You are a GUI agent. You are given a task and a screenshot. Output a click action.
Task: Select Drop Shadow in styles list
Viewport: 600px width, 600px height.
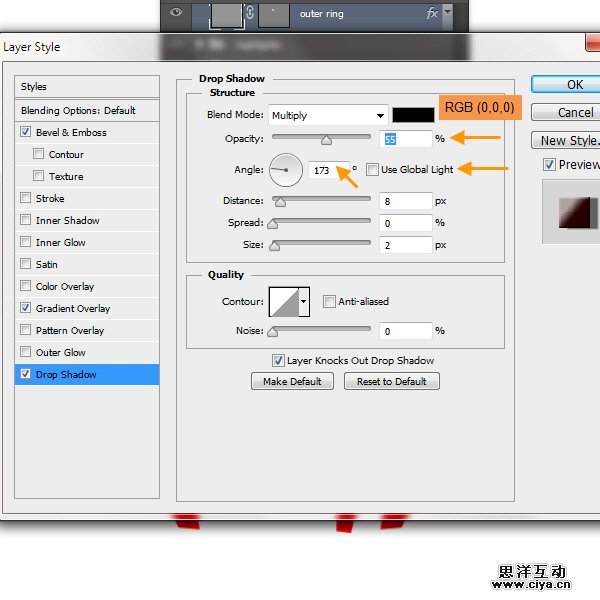pos(66,374)
